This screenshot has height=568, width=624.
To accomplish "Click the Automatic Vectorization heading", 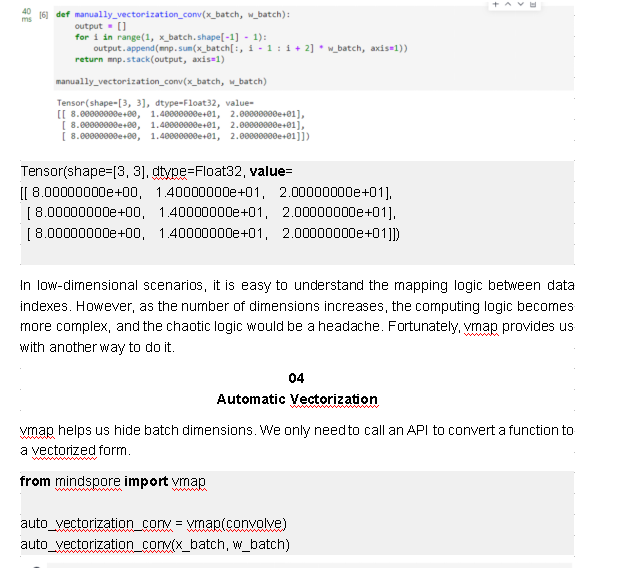I will click(296, 399).
